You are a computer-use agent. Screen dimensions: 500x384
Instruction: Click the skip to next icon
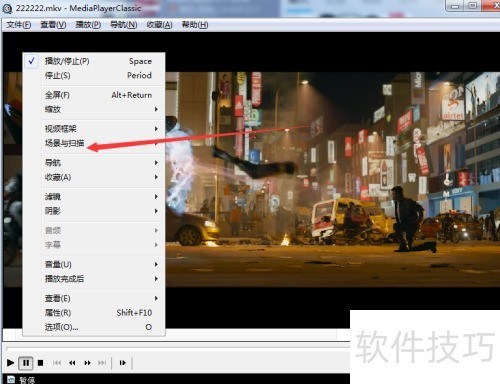pos(102,363)
